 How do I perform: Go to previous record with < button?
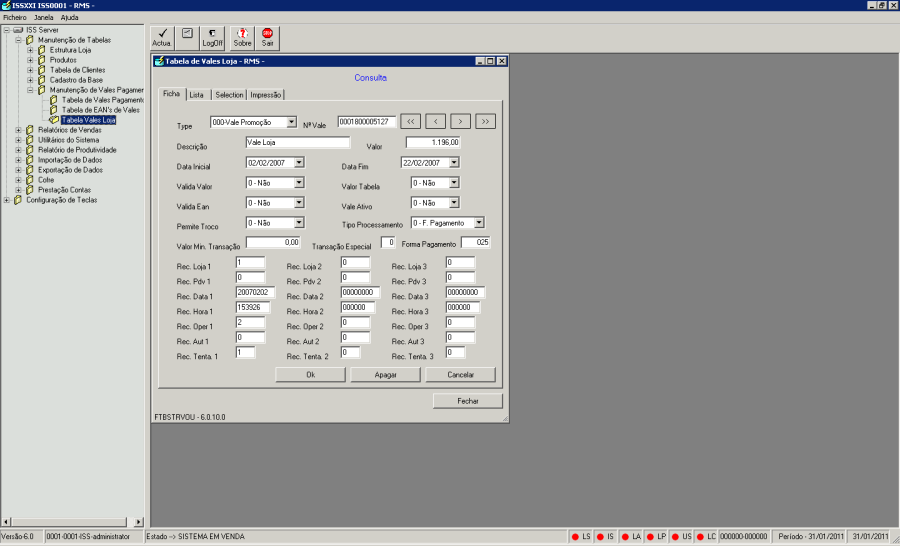pyautogui.click(x=435, y=121)
